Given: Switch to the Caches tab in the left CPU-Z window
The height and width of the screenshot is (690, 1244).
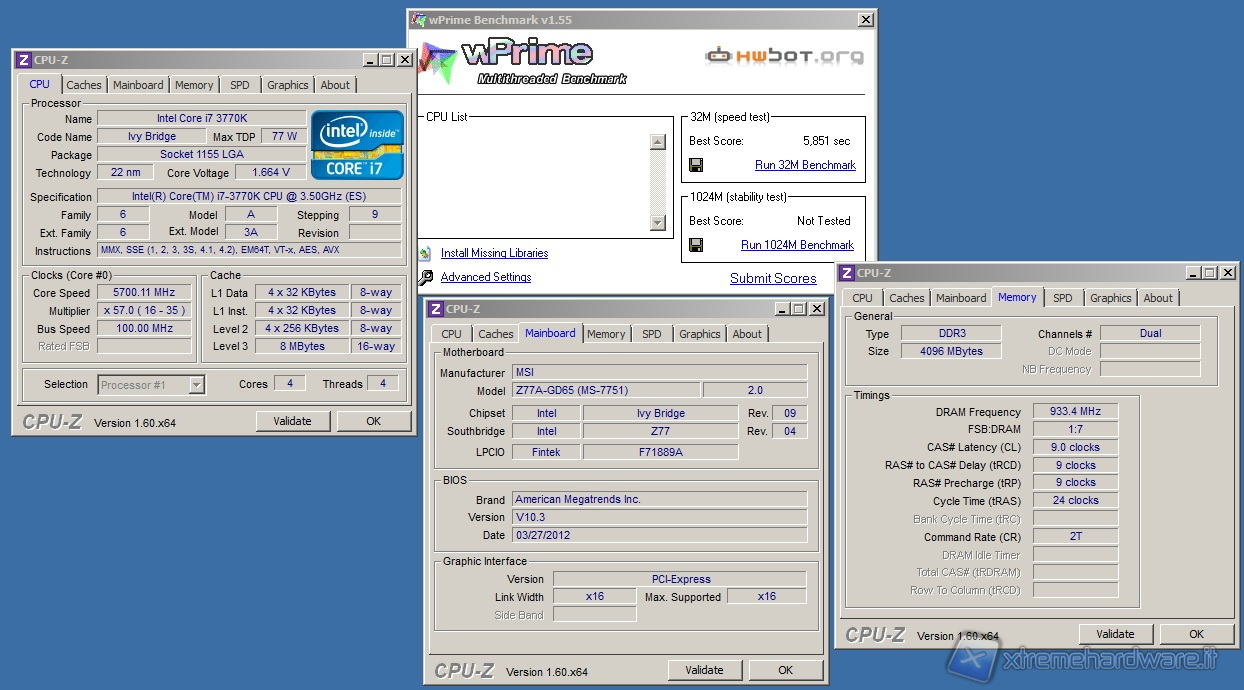Looking at the screenshot, I should click(84, 85).
